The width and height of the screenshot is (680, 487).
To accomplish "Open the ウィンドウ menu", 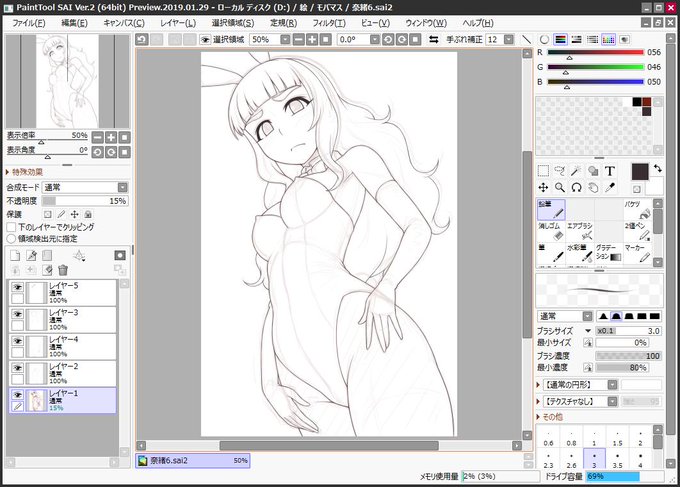I will 425,23.
